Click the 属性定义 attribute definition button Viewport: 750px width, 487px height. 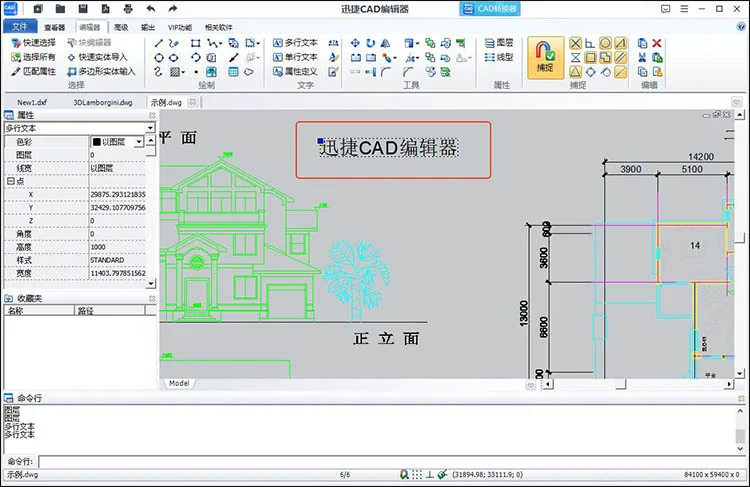[295, 72]
